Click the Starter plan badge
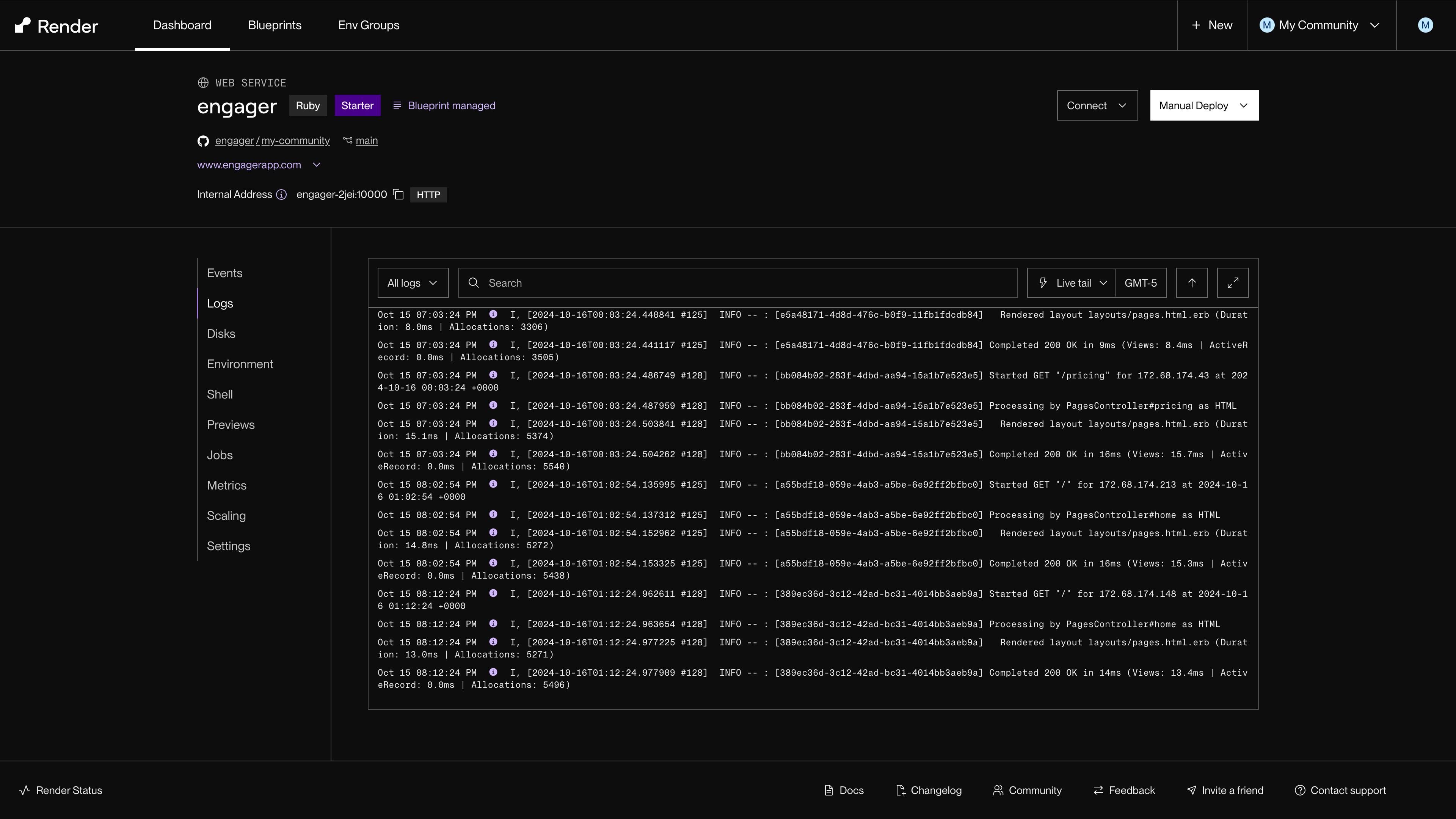Image resolution: width=1456 pixels, height=819 pixels. tap(357, 106)
